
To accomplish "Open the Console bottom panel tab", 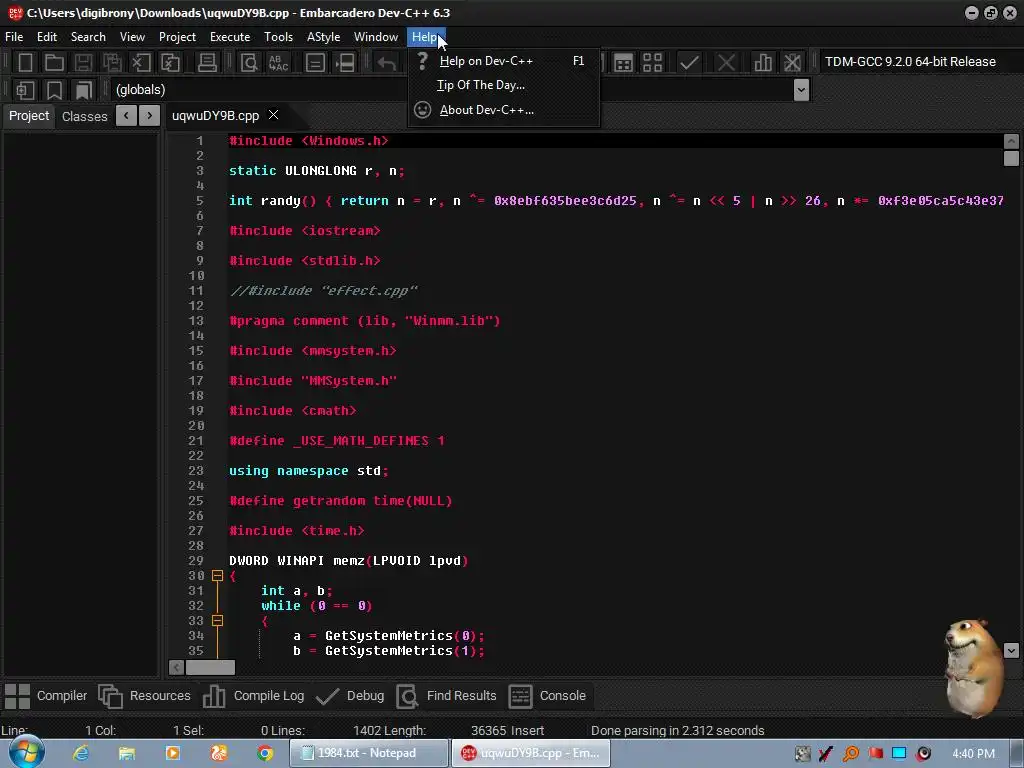I will tap(547, 696).
